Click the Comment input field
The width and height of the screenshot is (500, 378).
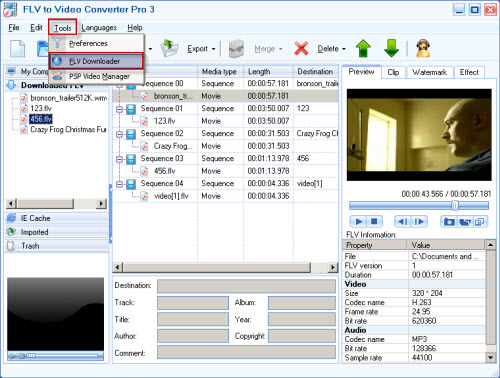(246, 352)
